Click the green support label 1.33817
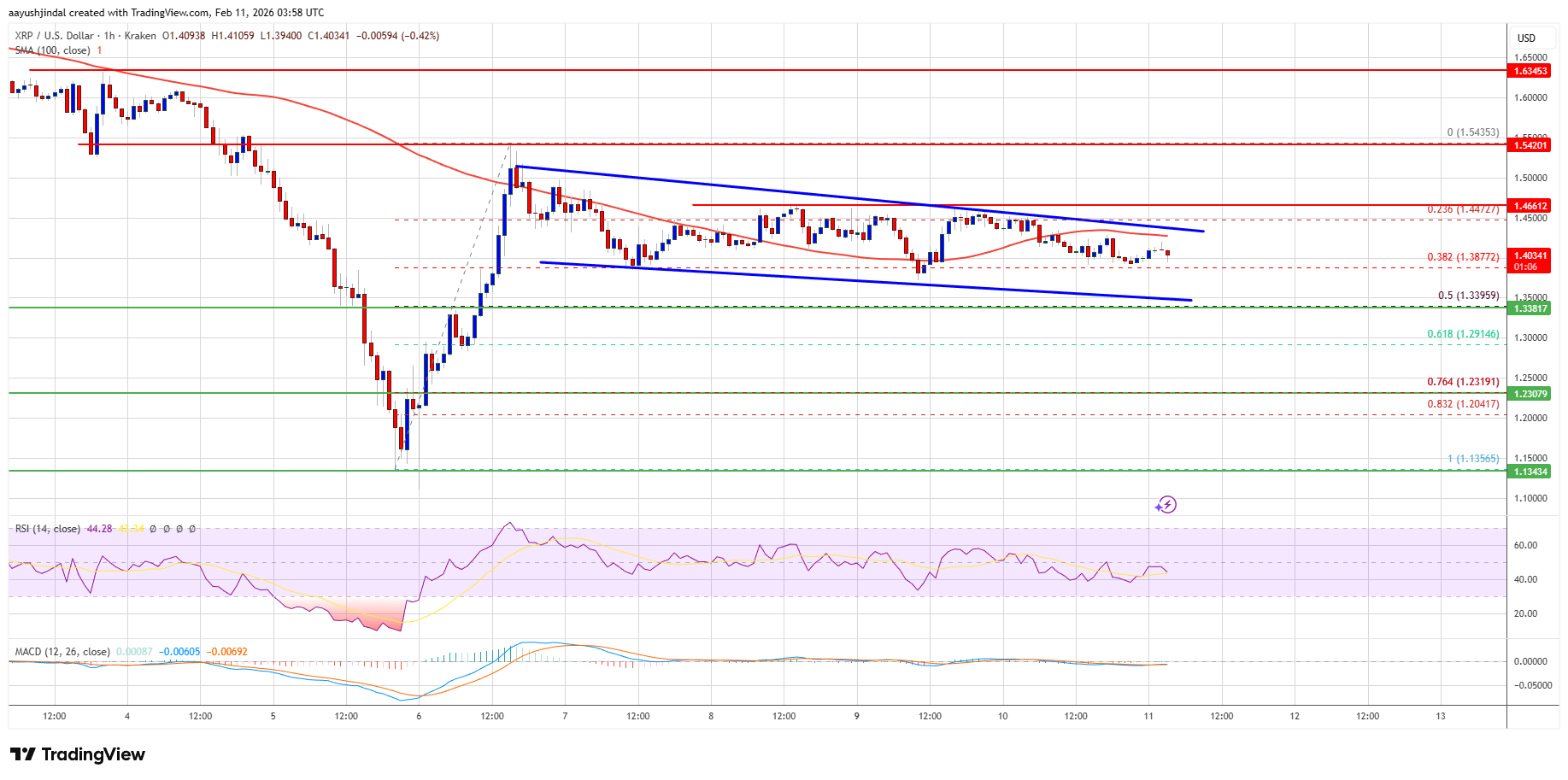 [x=1532, y=310]
